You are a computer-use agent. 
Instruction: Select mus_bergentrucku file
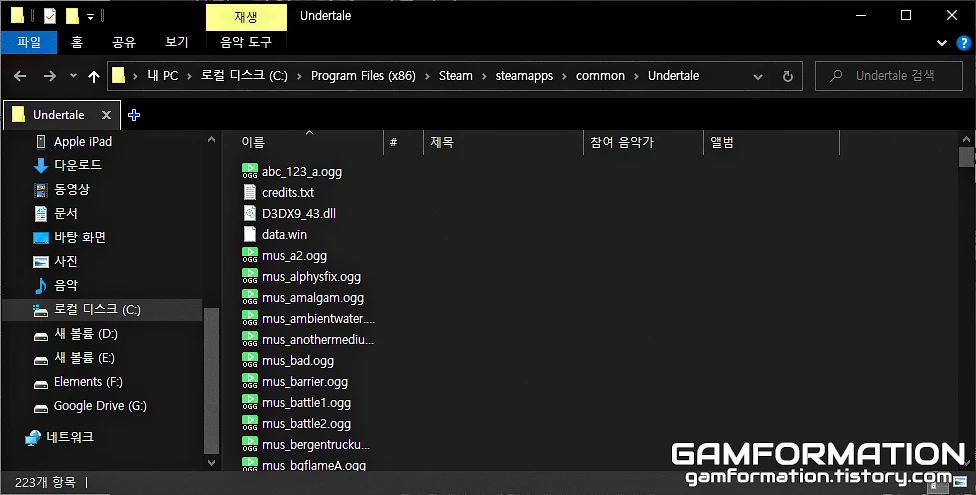pos(316,445)
